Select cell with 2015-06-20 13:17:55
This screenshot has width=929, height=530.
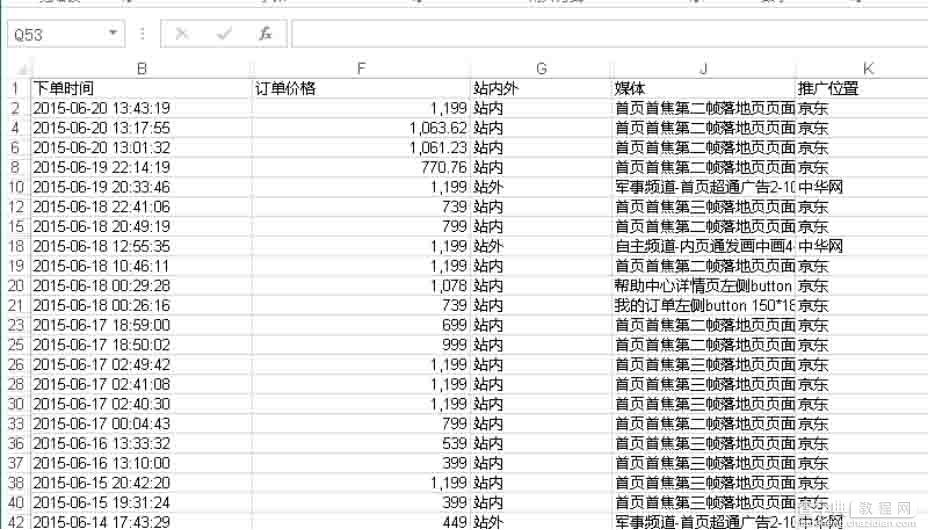pyautogui.click(x=142, y=128)
